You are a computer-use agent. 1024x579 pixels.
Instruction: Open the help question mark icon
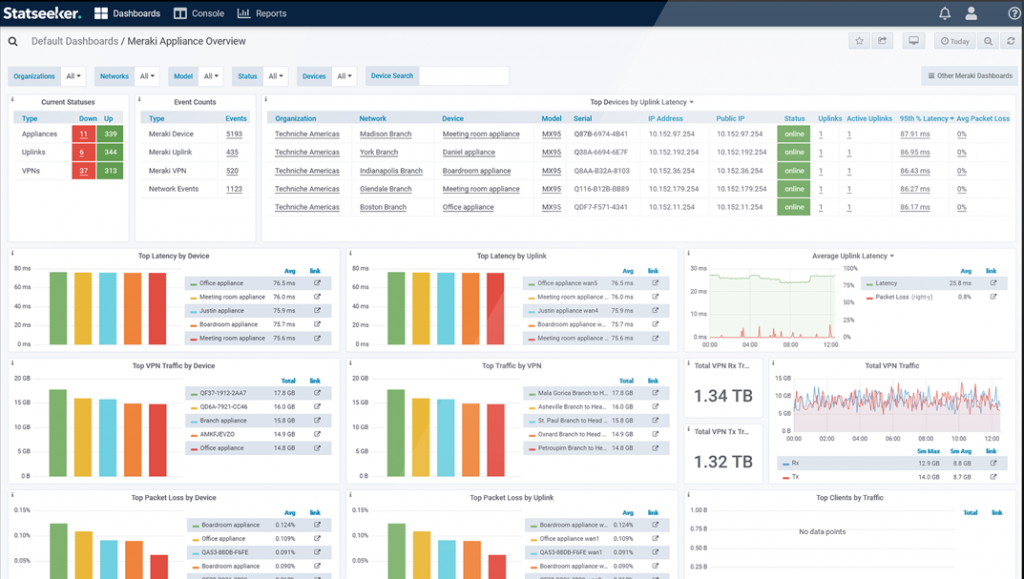(x=1014, y=13)
